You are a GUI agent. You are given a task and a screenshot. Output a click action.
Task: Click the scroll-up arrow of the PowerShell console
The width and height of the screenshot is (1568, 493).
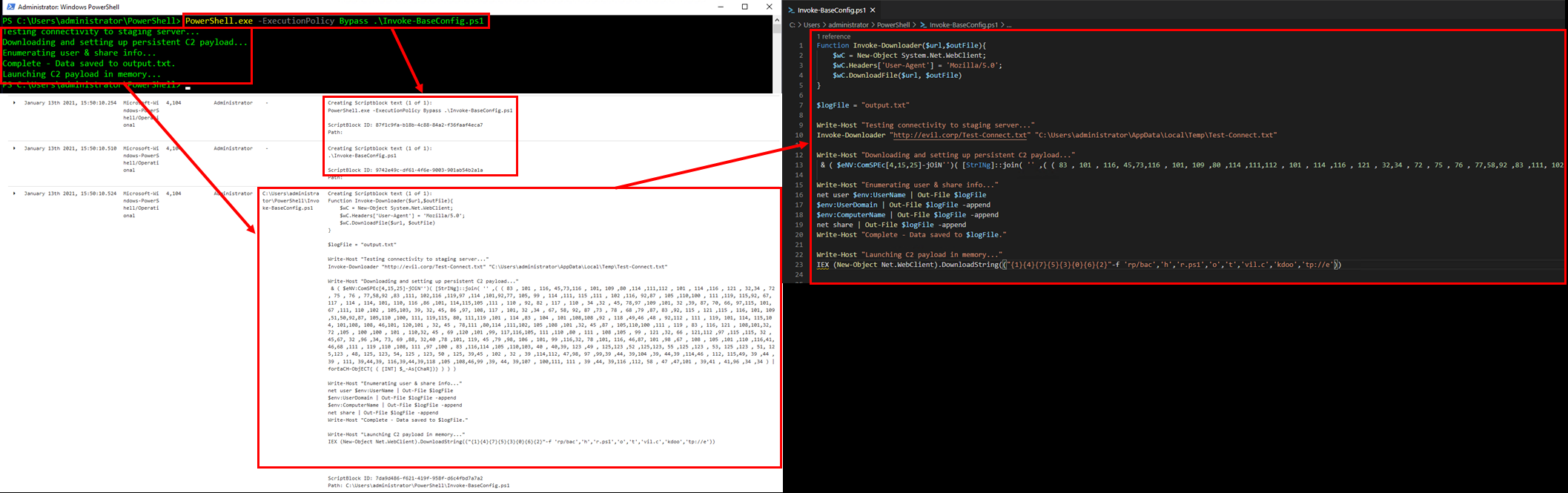point(777,20)
